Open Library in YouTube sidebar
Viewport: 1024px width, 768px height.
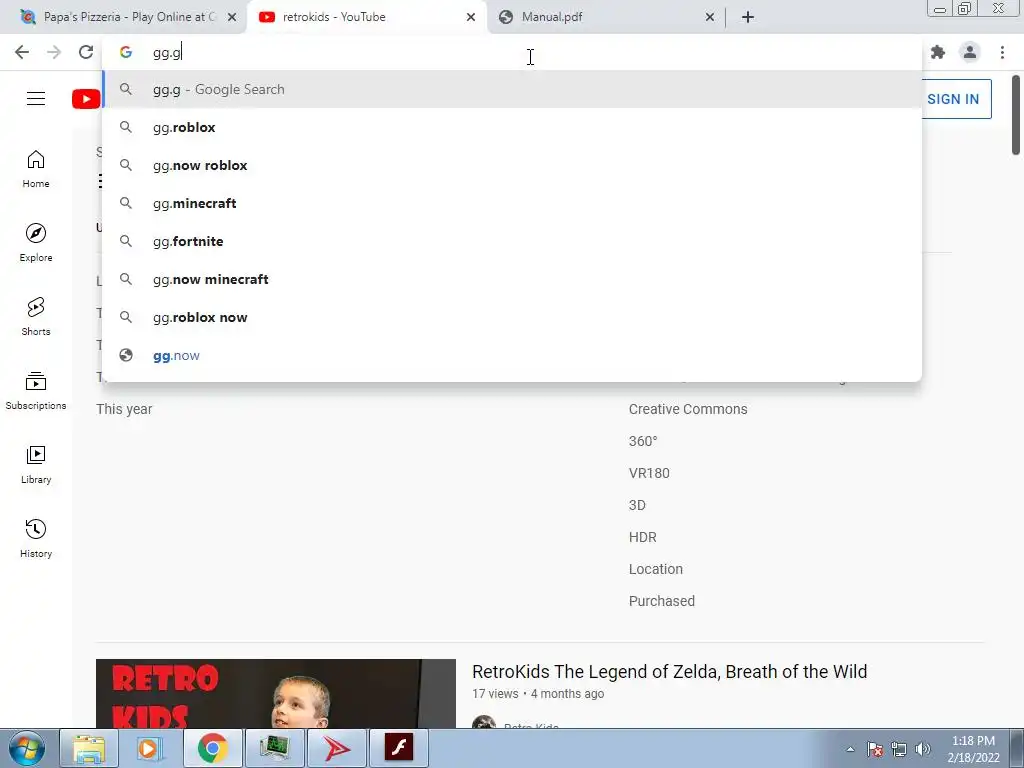[36, 464]
